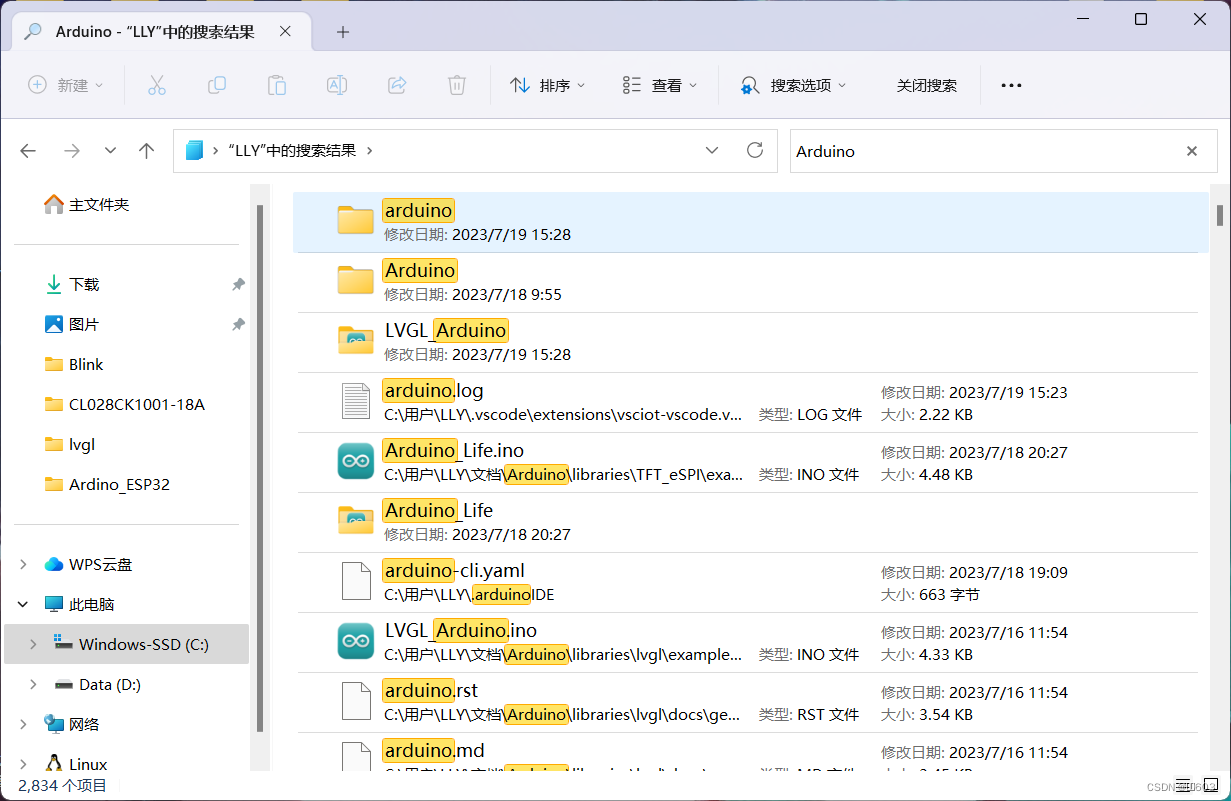Expand the 网络 tree node

tap(23, 724)
